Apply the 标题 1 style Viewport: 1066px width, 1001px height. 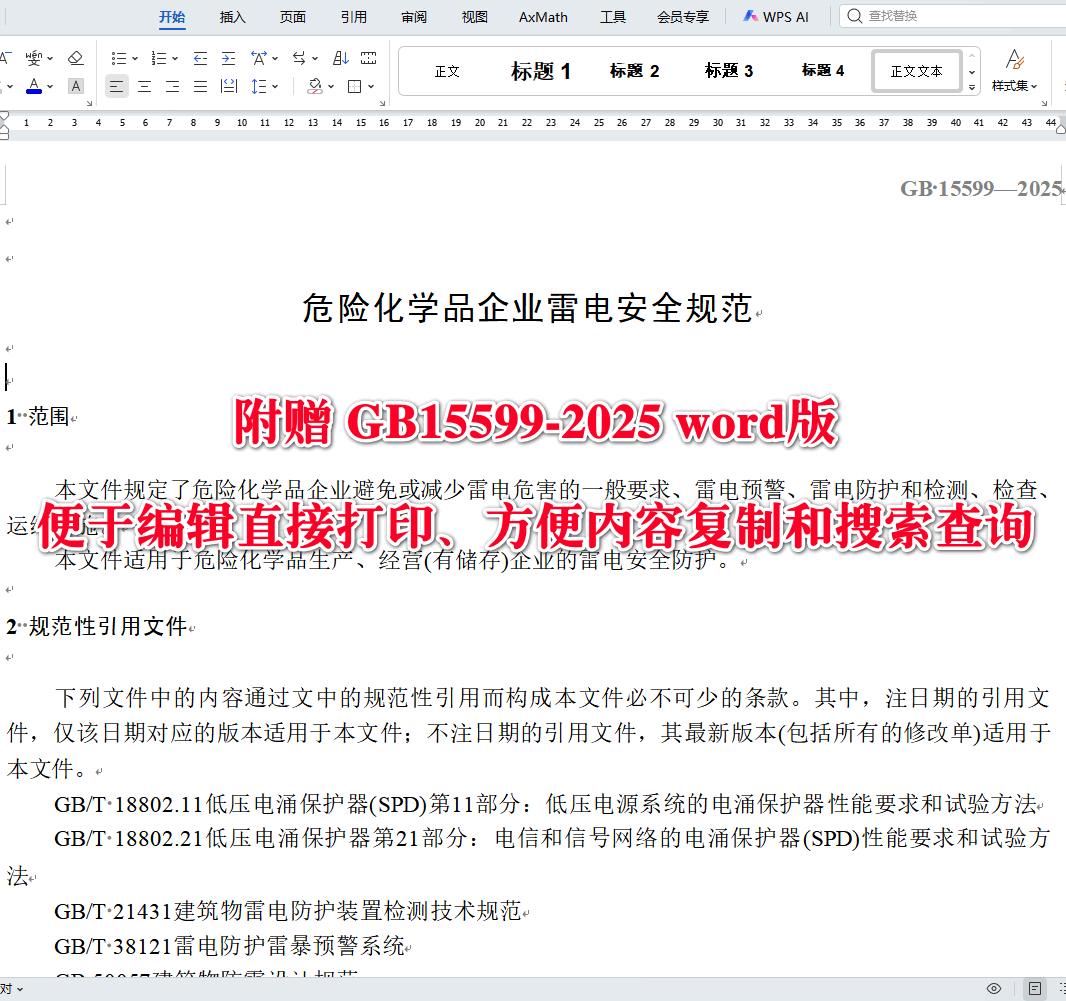[540, 70]
